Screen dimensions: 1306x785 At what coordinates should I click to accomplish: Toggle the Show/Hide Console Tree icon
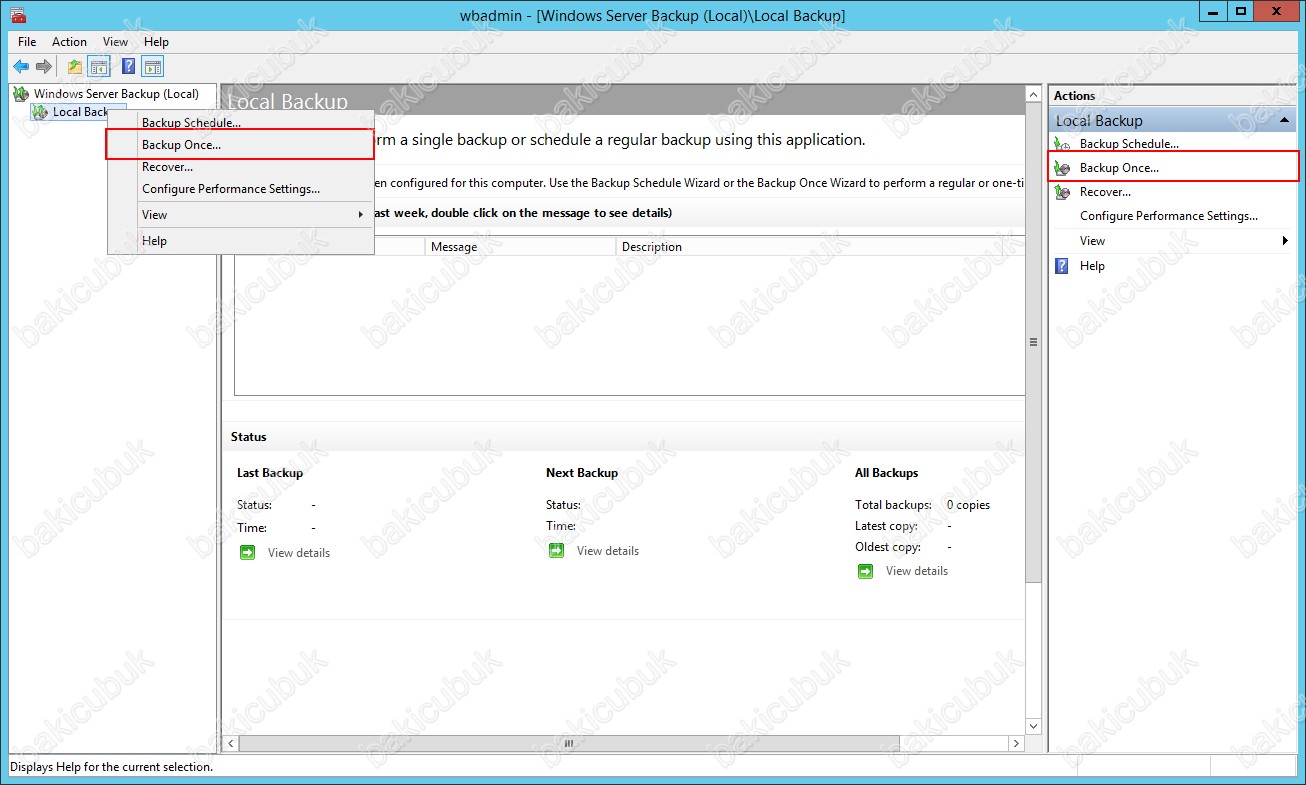click(99, 67)
